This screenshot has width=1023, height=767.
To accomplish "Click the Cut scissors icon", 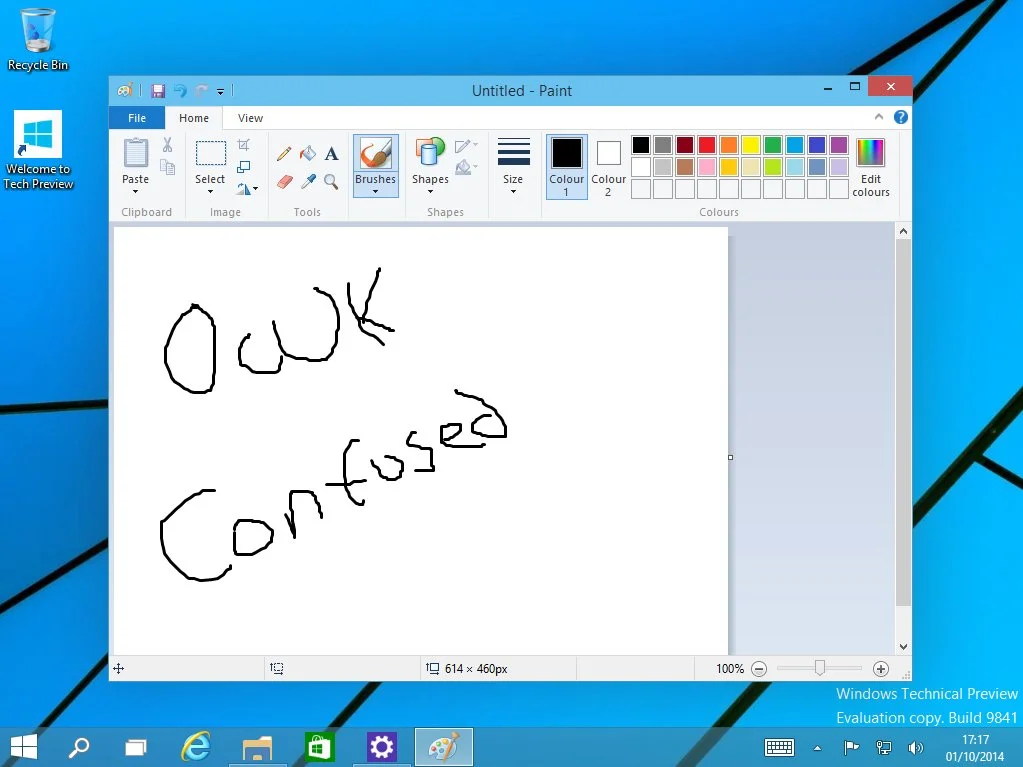I will [x=168, y=145].
